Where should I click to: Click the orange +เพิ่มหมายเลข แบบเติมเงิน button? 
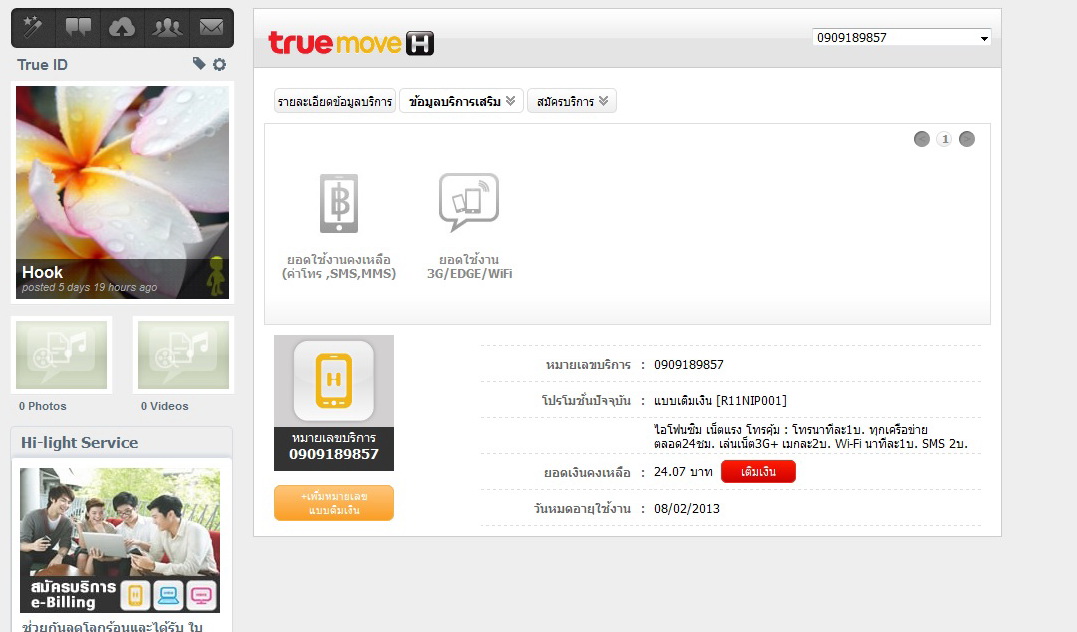(x=334, y=503)
